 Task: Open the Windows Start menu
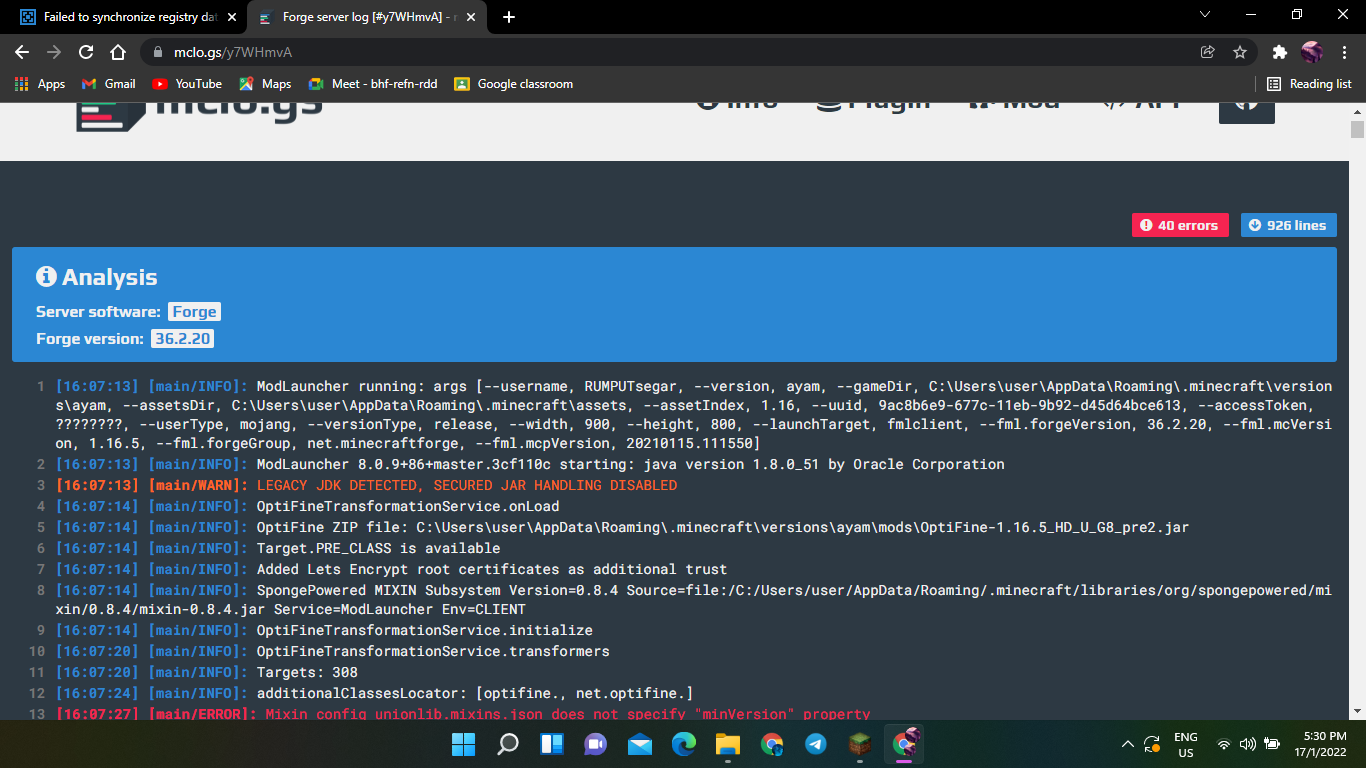point(464,744)
